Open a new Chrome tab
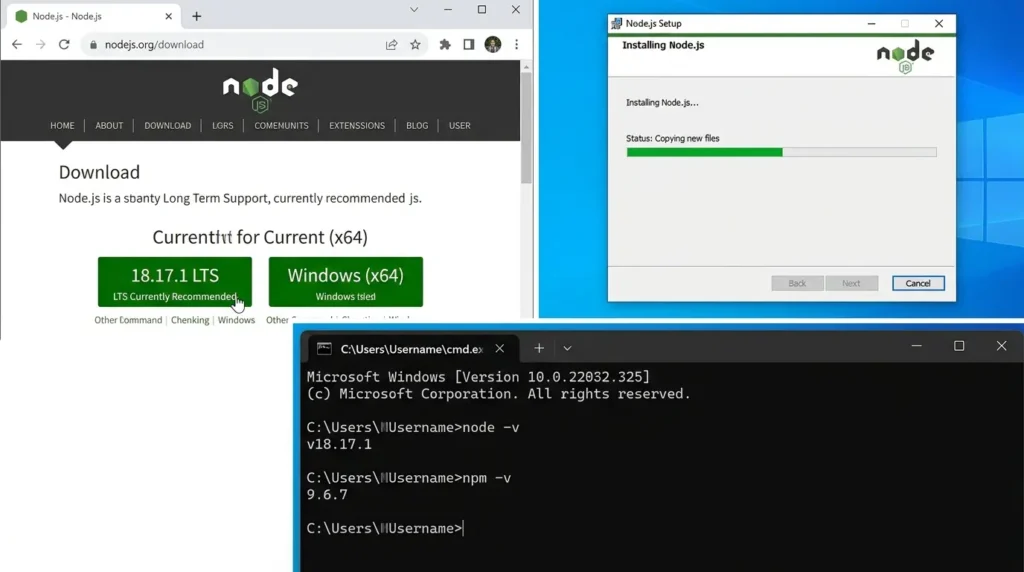This screenshot has width=1024, height=572. [197, 16]
